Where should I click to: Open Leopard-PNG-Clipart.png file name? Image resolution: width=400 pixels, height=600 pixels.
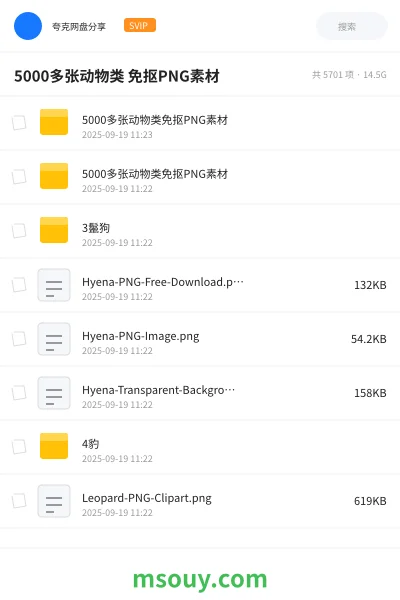tap(147, 498)
